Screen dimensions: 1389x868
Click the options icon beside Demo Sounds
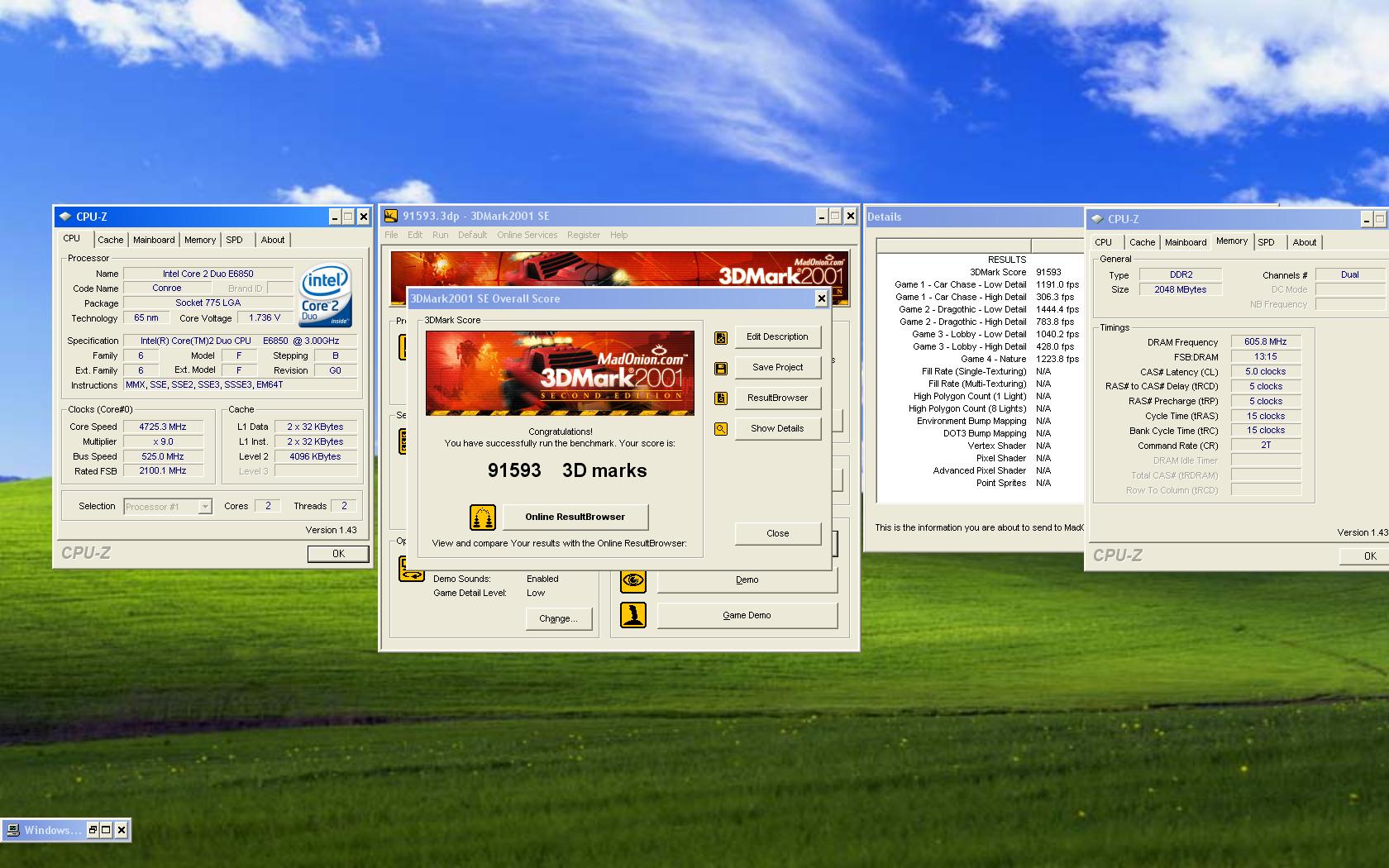click(411, 569)
